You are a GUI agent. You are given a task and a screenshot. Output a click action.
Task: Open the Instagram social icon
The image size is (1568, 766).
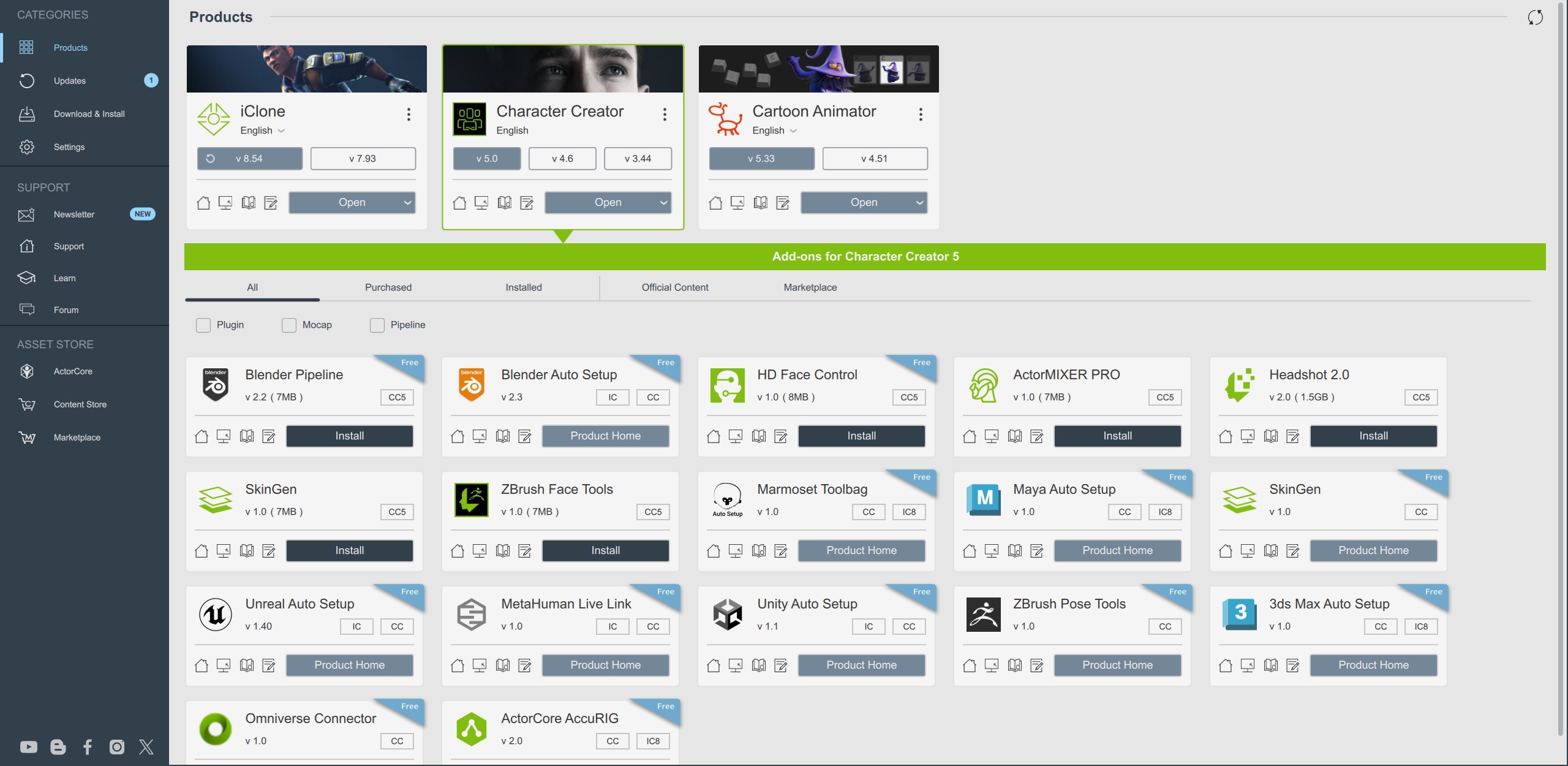116,746
